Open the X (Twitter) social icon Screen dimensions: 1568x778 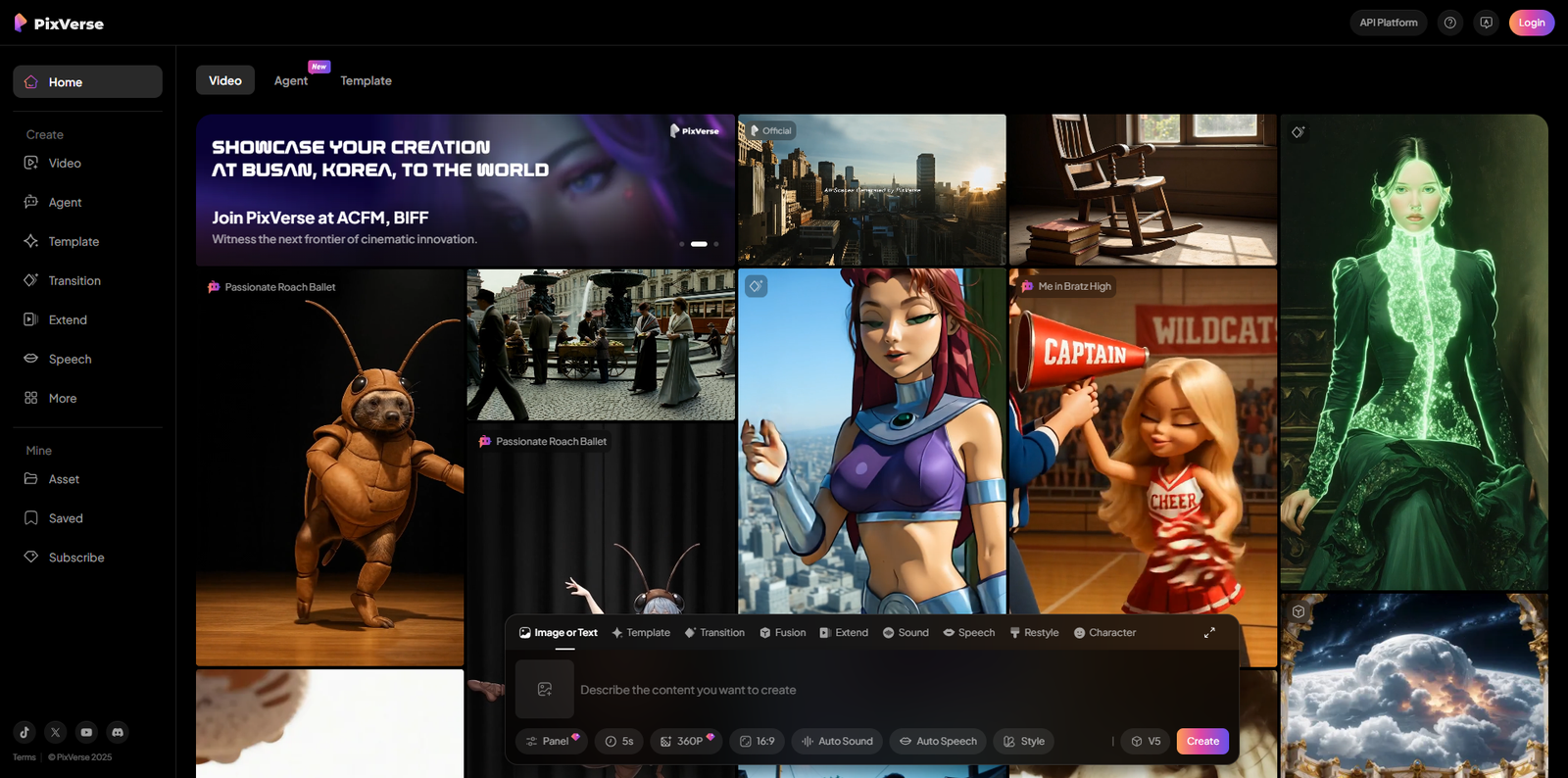coord(56,732)
